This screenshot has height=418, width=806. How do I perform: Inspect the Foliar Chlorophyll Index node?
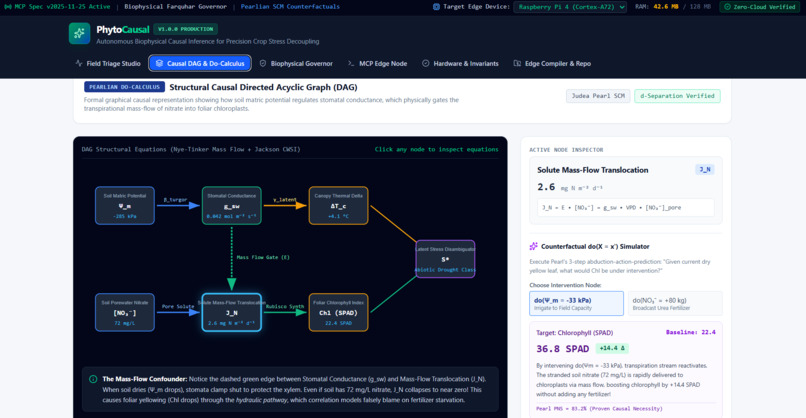(x=338, y=312)
